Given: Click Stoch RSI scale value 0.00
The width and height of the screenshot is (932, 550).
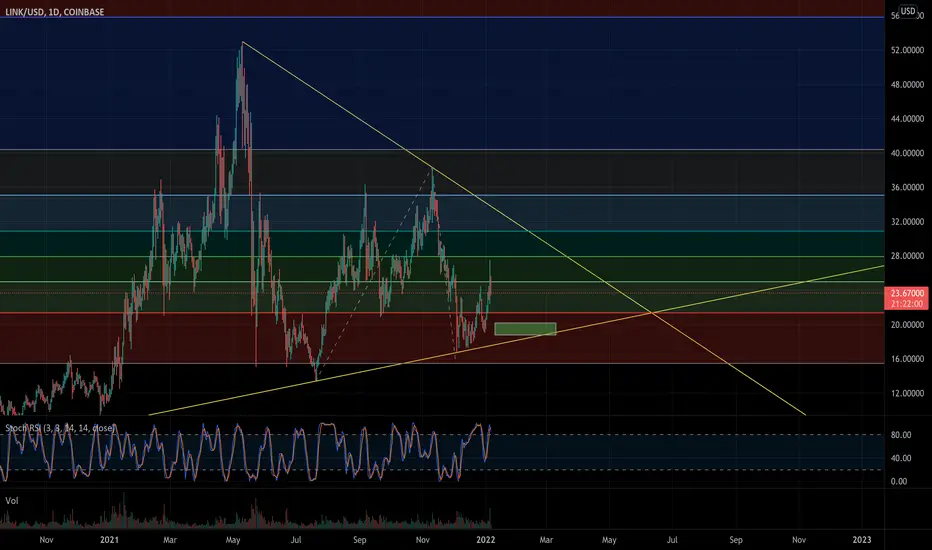Looking at the screenshot, I should 899,482.
